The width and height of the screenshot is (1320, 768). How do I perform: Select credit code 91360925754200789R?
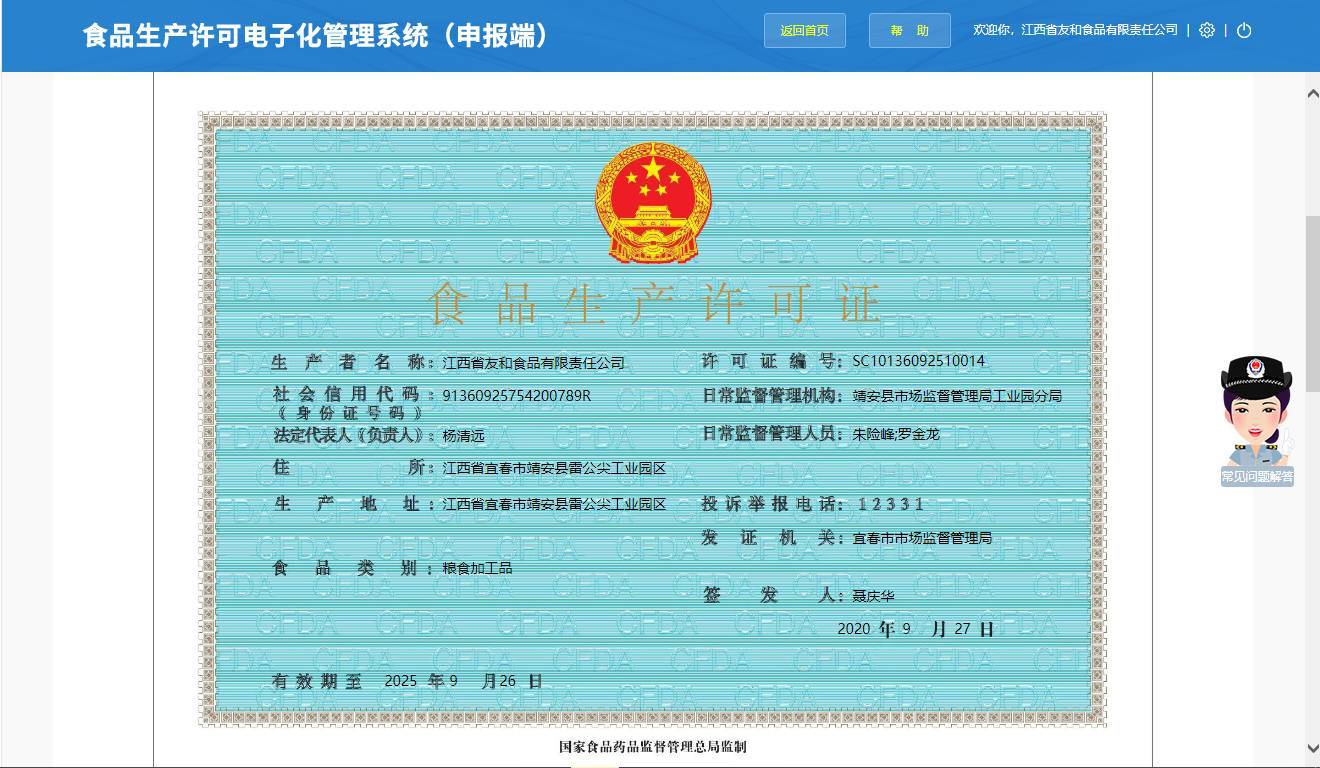516,396
